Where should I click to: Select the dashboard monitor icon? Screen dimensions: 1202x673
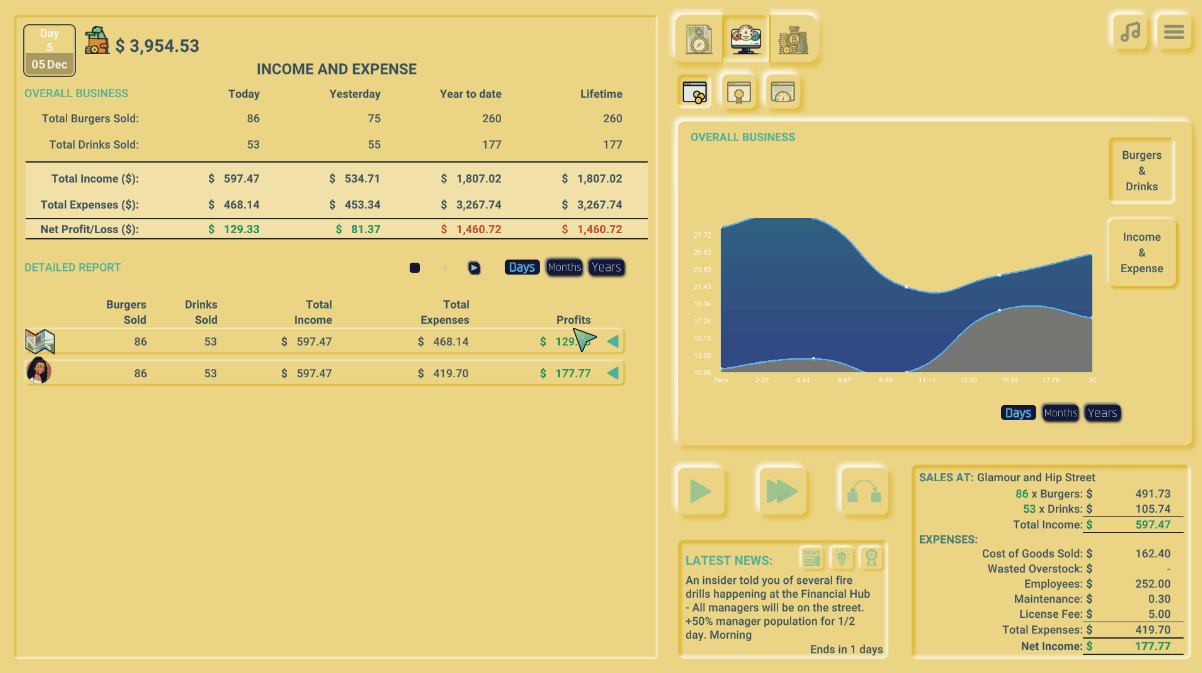pyautogui.click(x=745, y=39)
